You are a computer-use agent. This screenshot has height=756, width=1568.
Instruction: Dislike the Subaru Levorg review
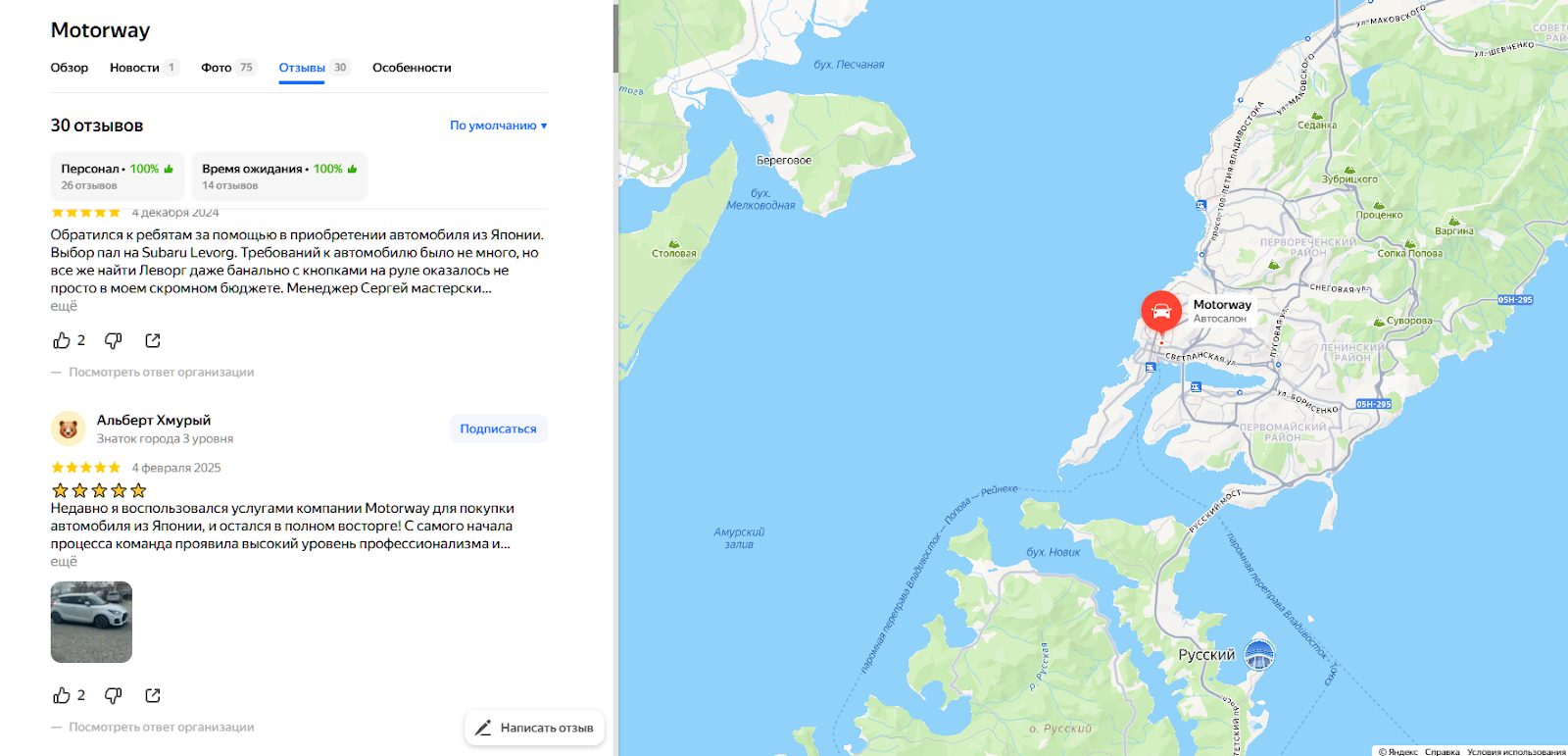click(114, 340)
